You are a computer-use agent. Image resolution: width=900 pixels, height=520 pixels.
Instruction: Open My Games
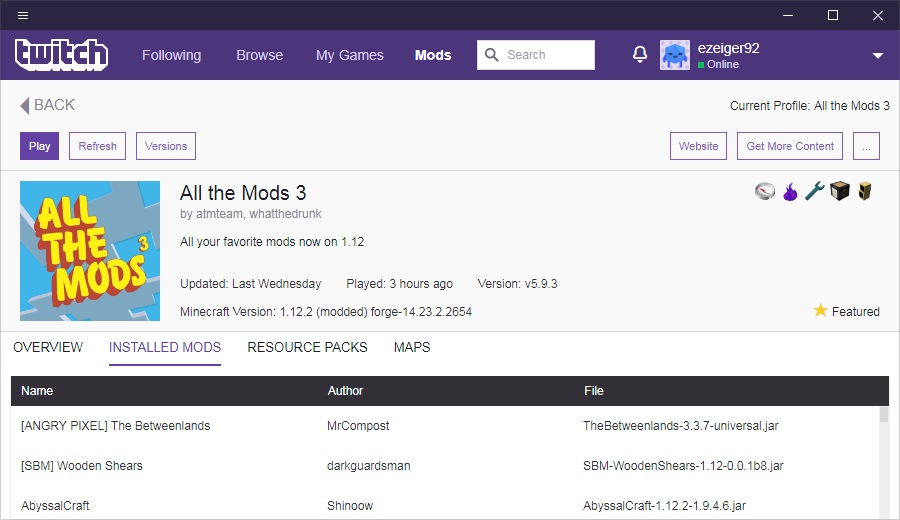pyautogui.click(x=350, y=55)
